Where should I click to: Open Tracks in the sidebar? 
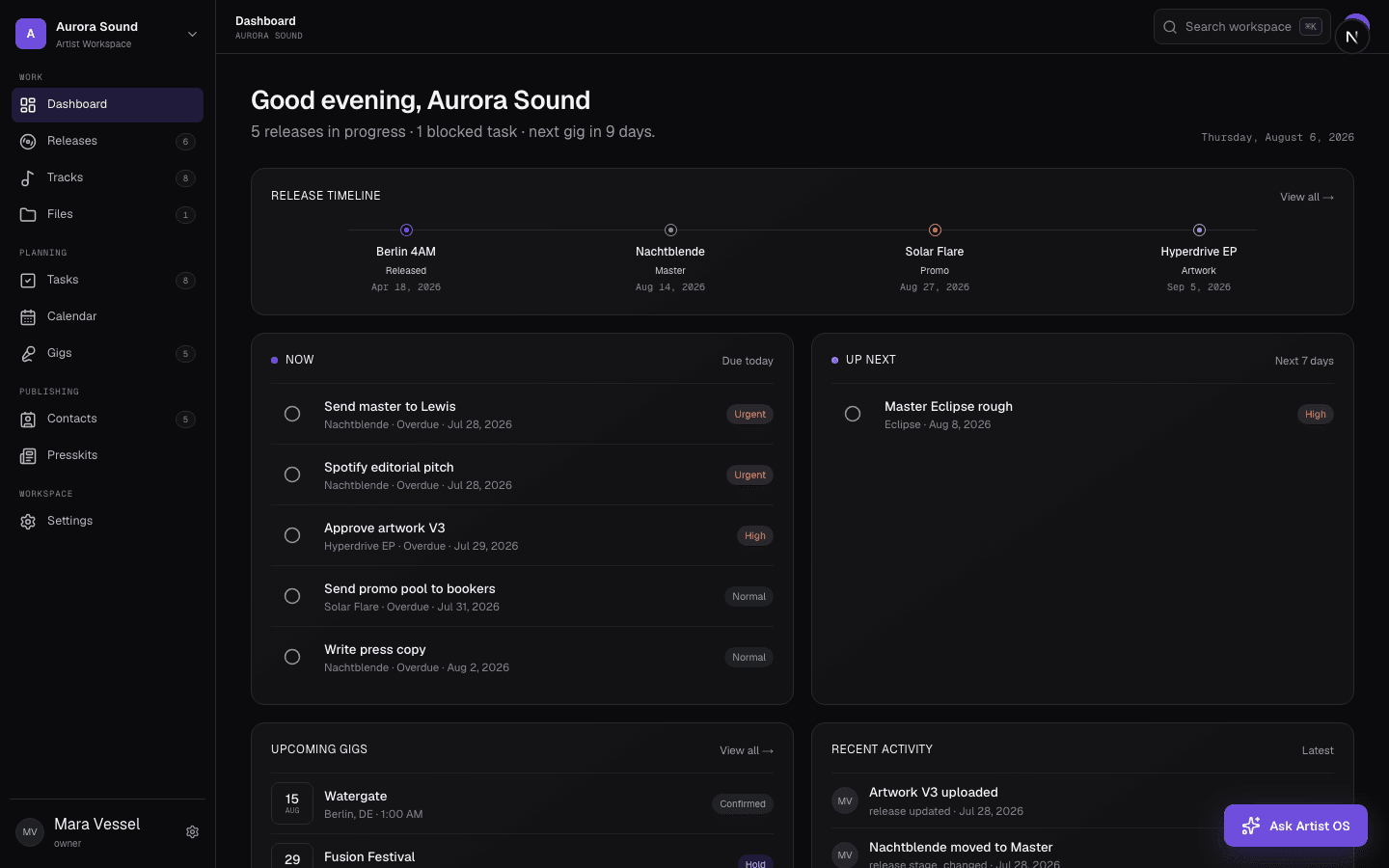point(107,178)
